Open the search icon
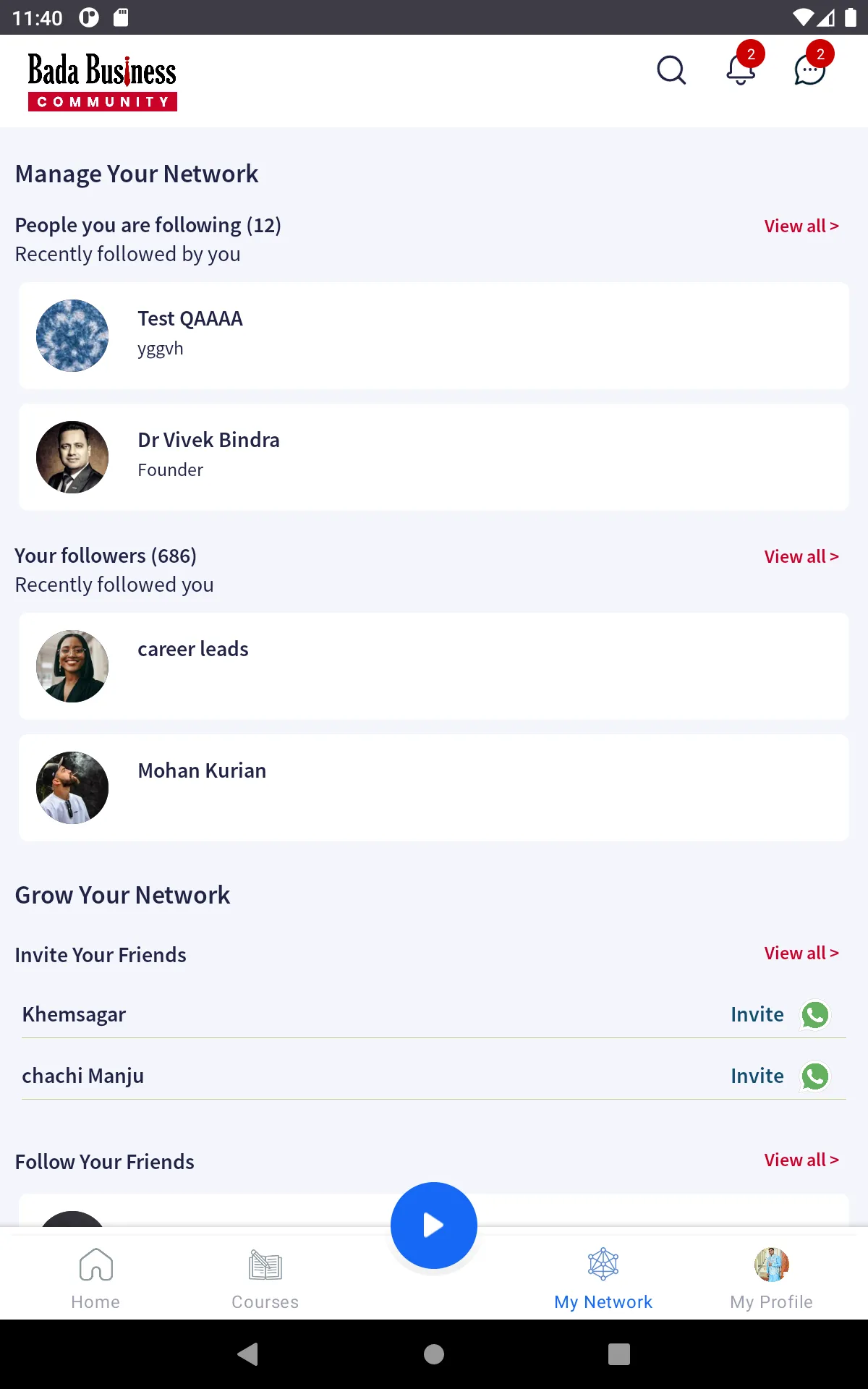The image size is (868, 1389). 671,70
